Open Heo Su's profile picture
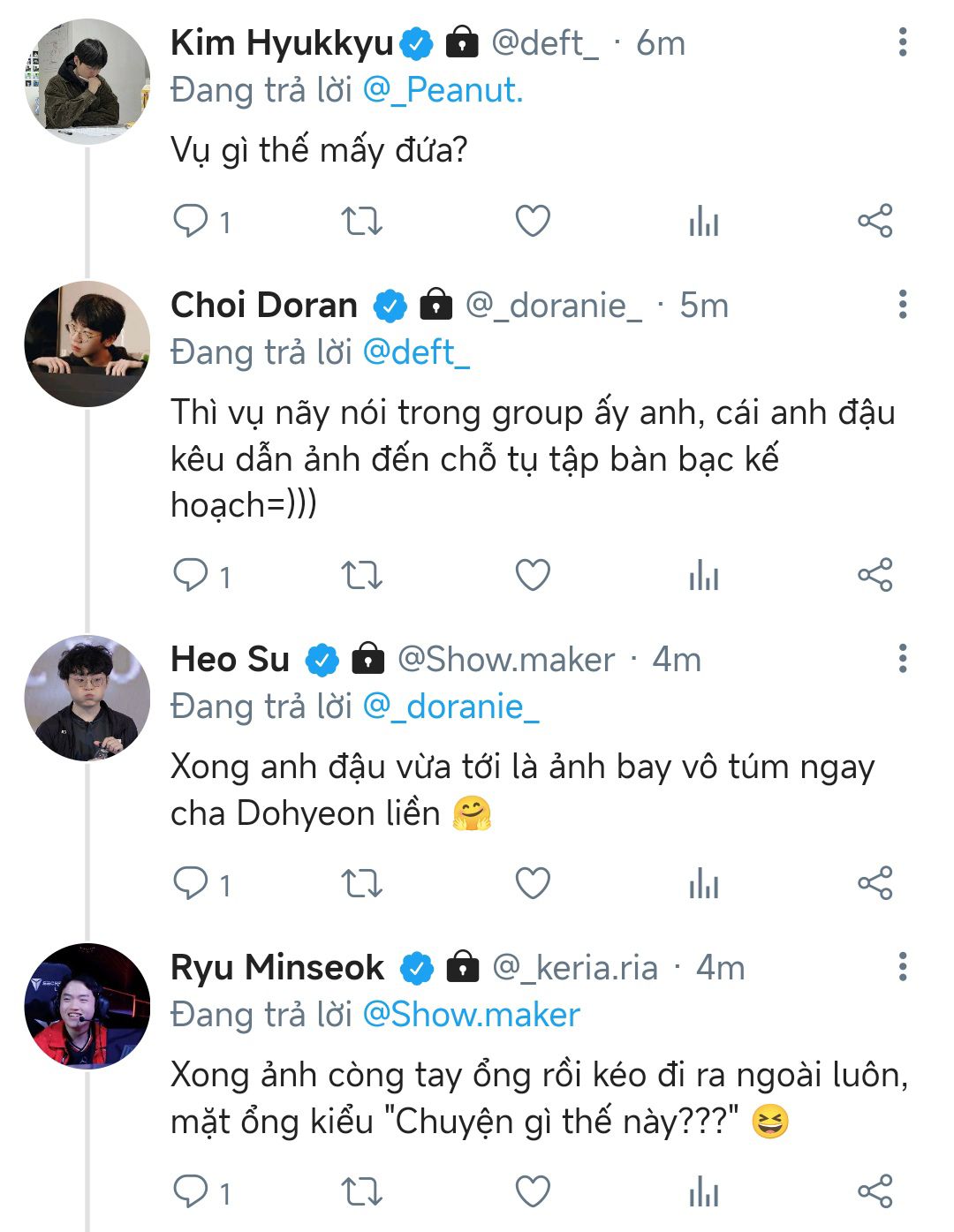 [87, 698]
